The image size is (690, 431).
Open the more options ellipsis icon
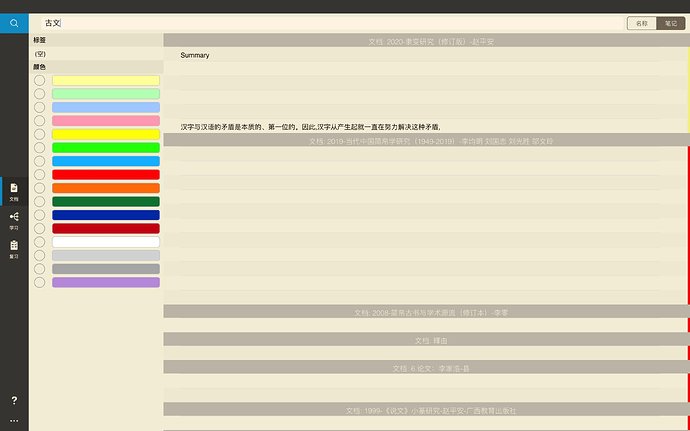[14, 421]
